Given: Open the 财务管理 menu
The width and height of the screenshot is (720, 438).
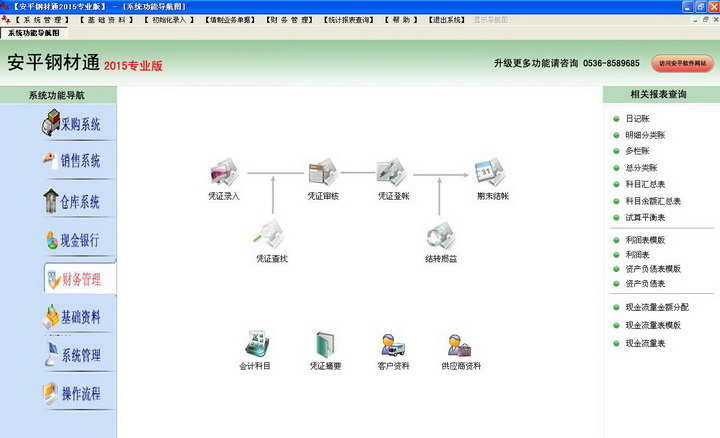Looking at the screenshot, I should click(x=289, y=20).
